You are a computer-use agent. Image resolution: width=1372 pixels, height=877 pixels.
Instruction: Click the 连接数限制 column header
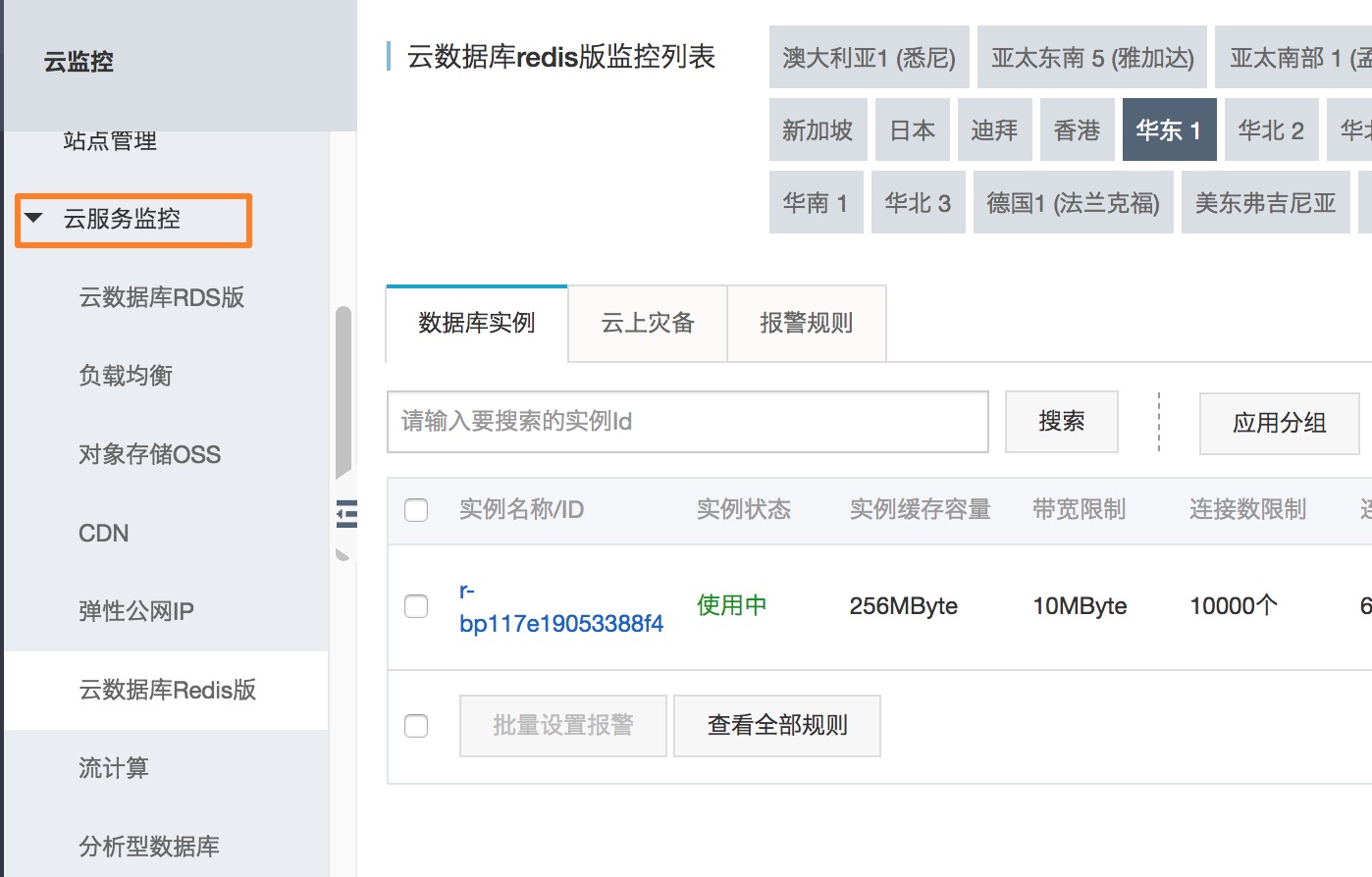(1247, 510)
